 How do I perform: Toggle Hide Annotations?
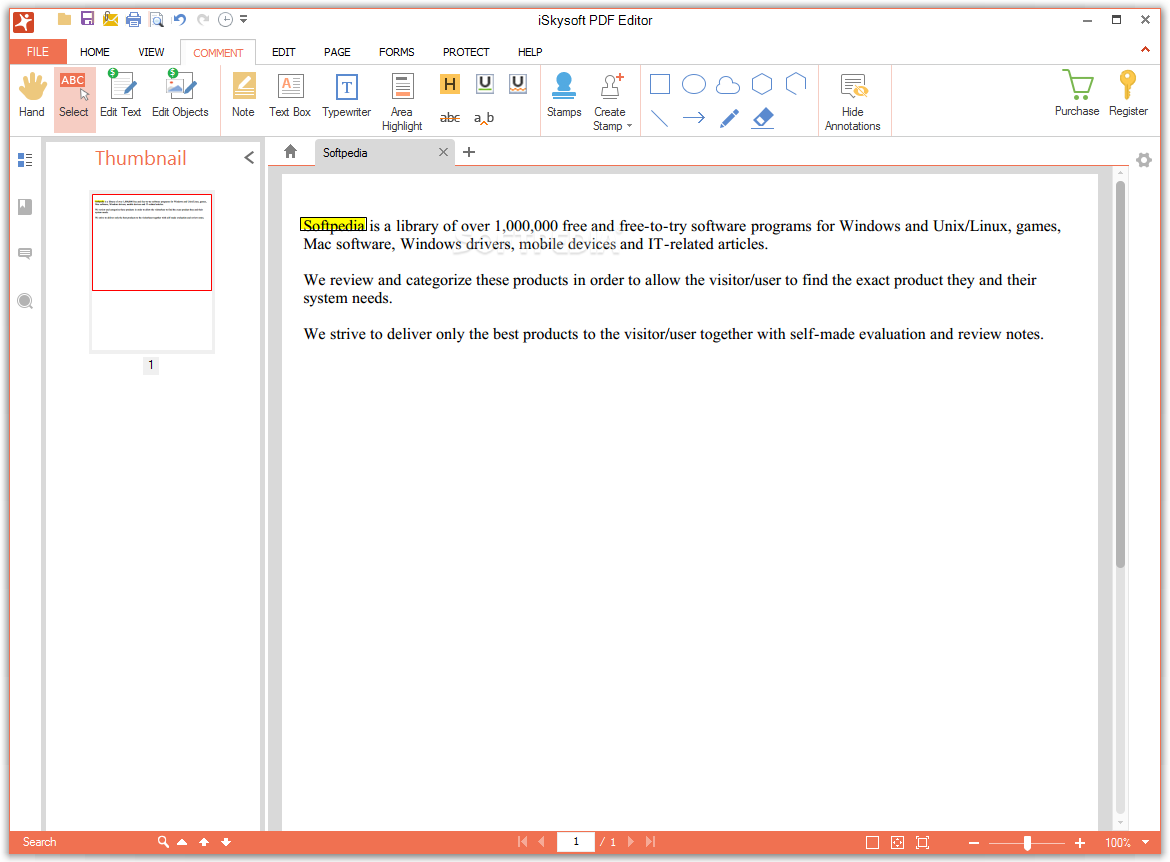pyautogui.click(x=853, y=102)
